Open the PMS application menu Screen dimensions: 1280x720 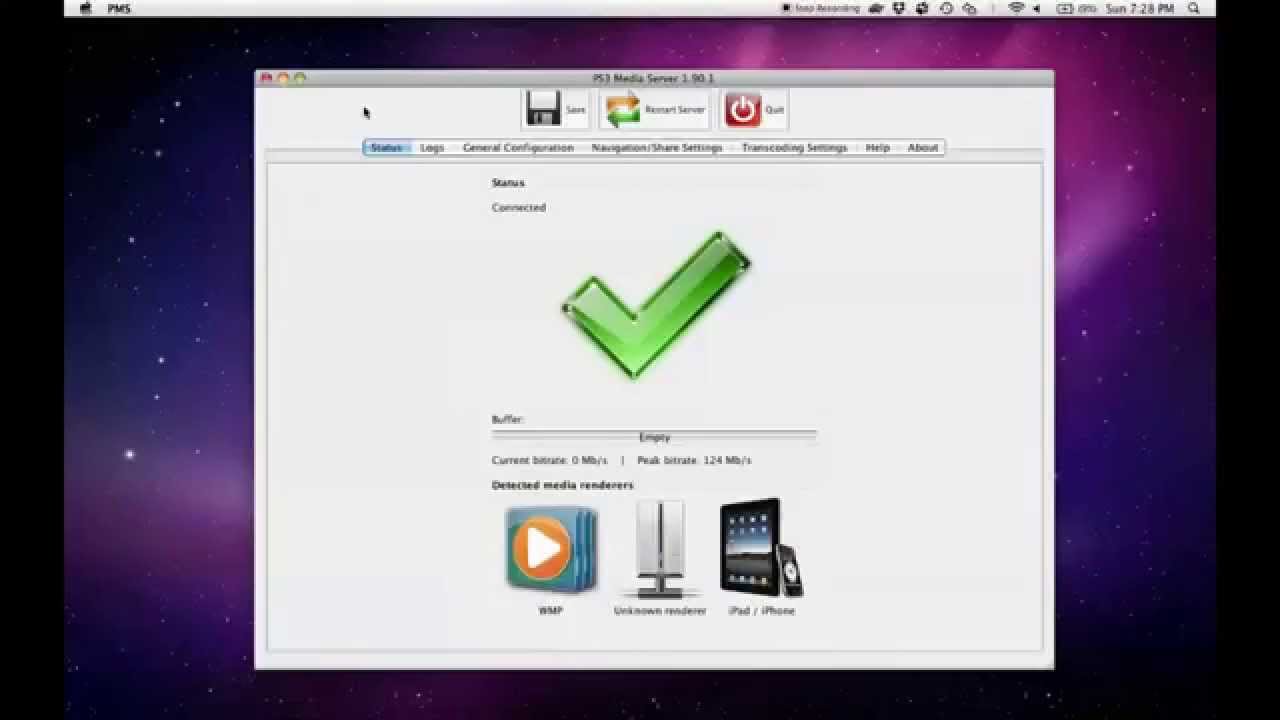pyautogui.click(x=119, y=8)
